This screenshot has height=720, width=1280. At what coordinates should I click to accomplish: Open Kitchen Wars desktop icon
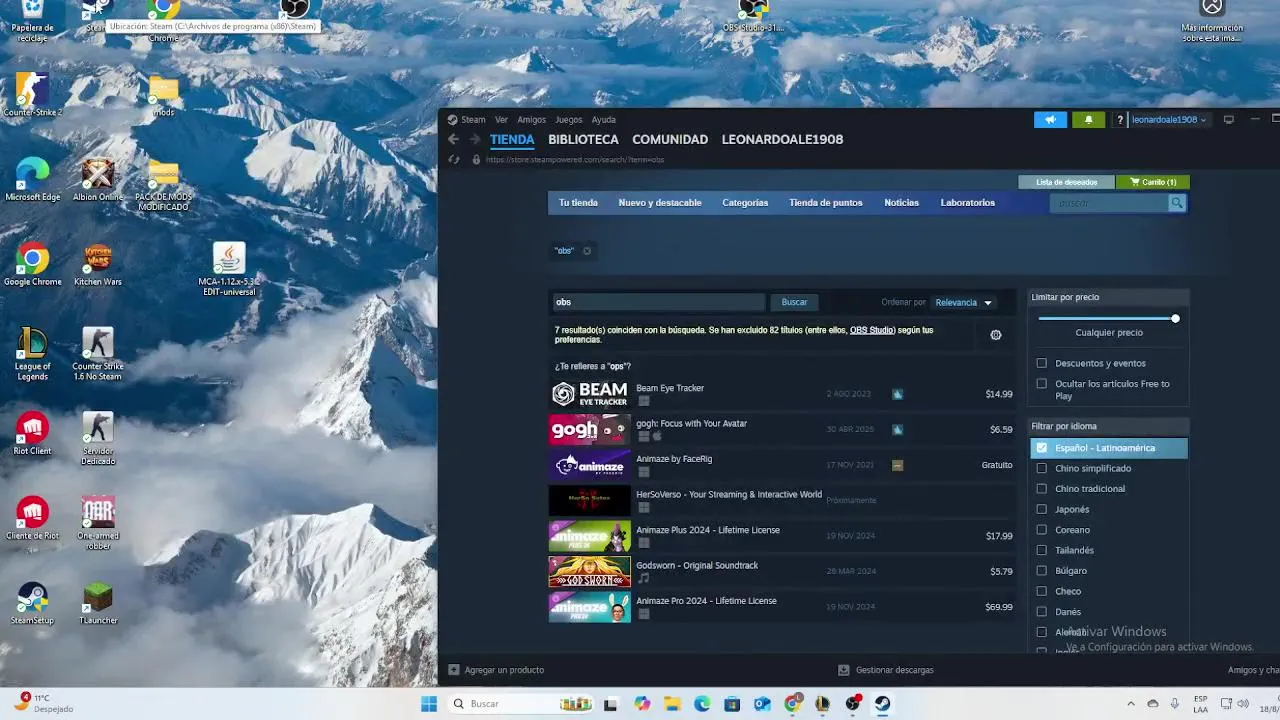[98, 265]
